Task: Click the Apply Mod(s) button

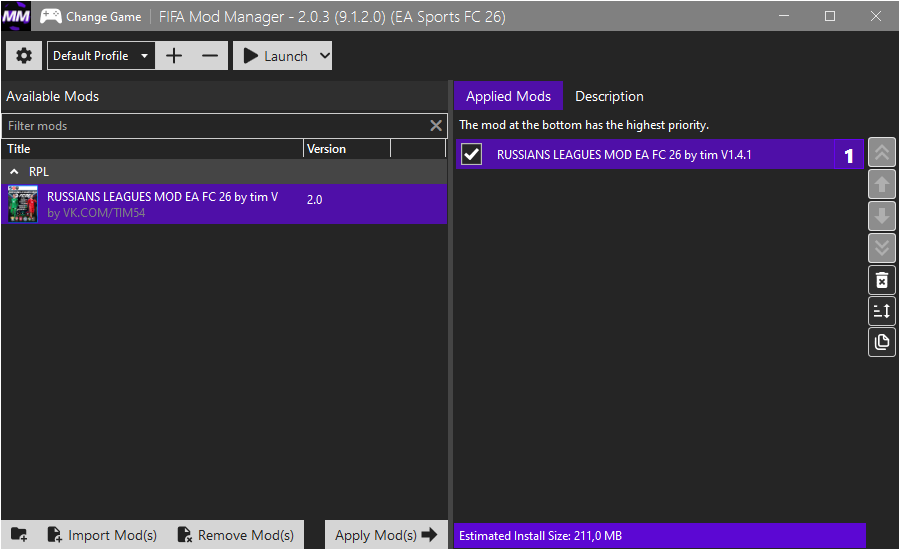Action: pyautogui.click(x=385, y=535)
